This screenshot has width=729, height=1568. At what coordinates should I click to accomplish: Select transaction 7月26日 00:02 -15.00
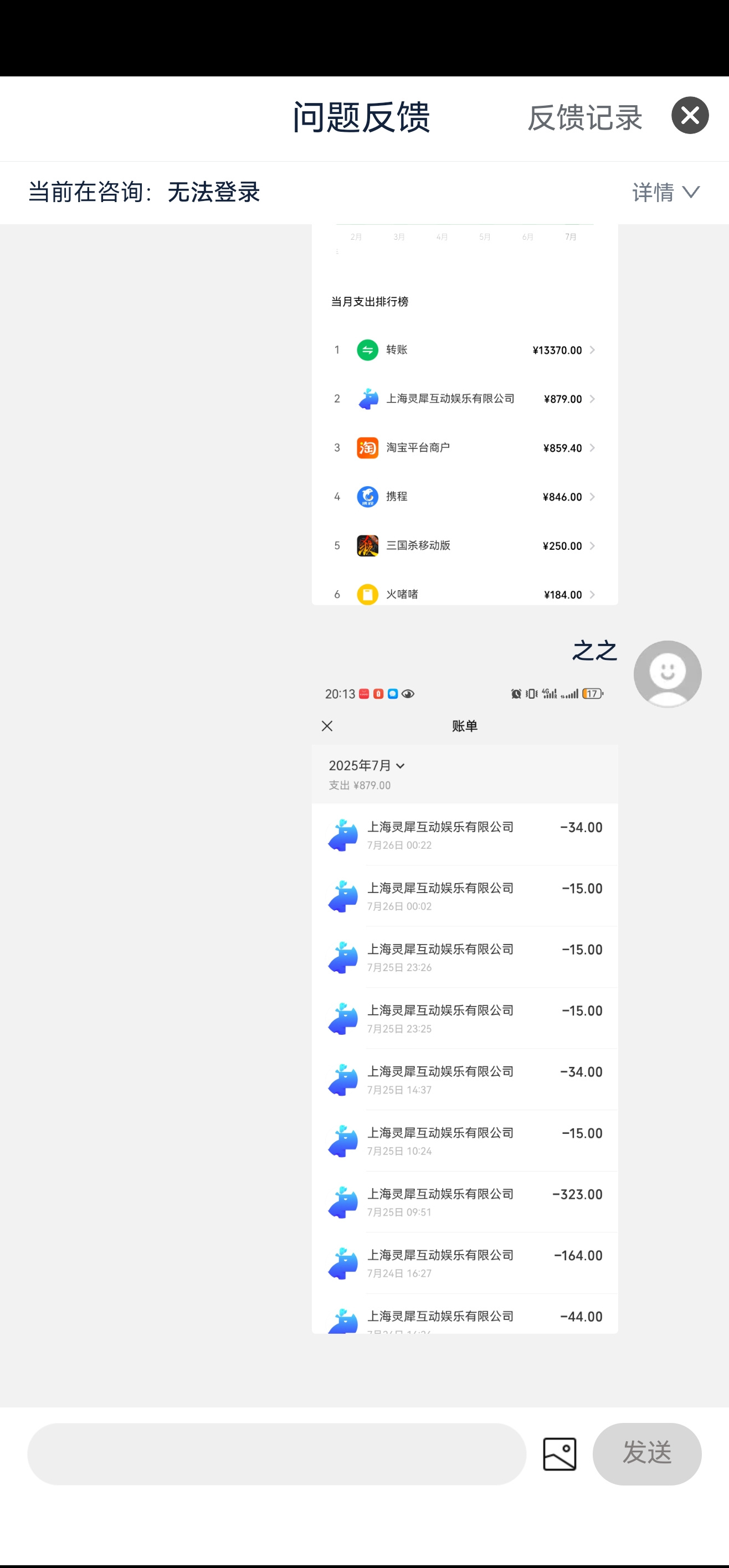point(465,896)
